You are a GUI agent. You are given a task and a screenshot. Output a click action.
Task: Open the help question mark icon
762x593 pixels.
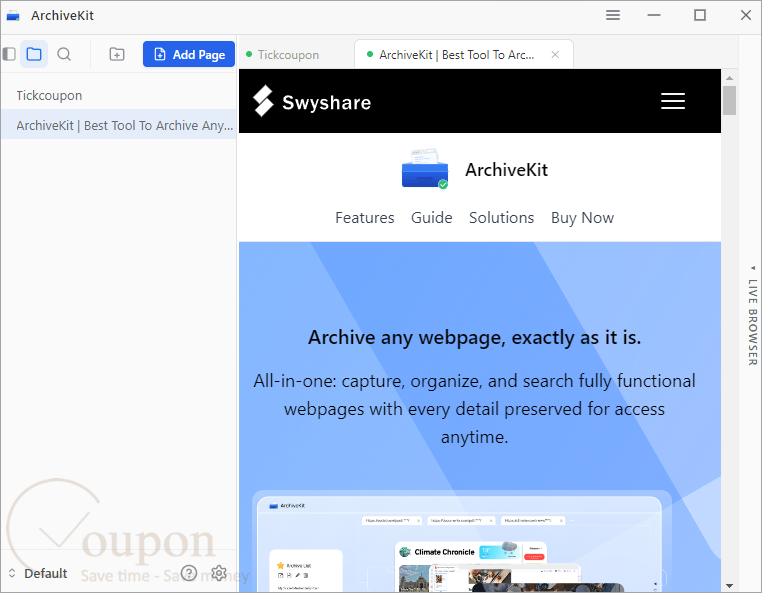click(x=189, y=574)
